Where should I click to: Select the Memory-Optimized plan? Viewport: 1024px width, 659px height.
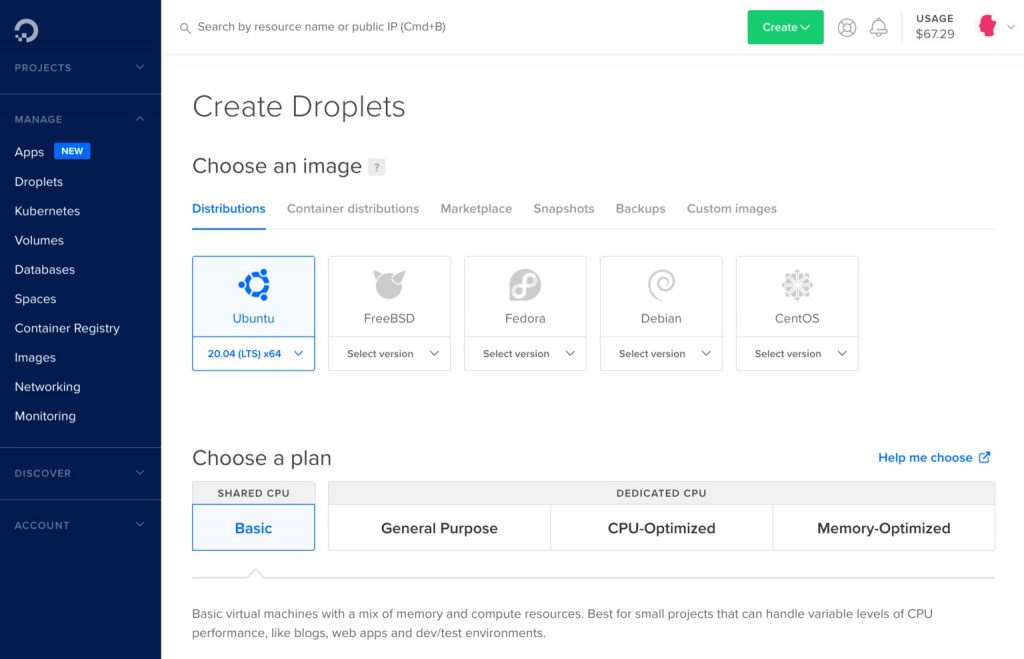[x=884, y=528]
